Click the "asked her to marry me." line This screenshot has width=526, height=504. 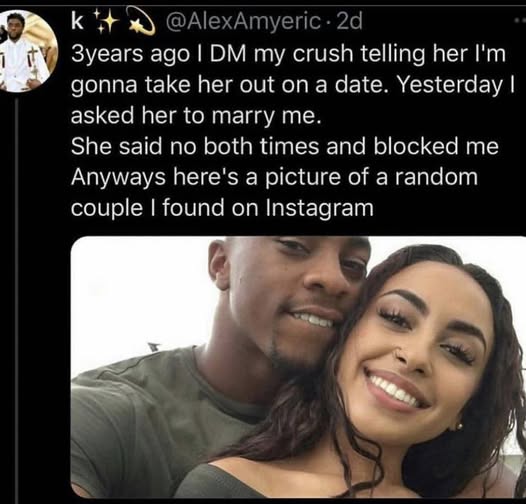click(194, 116)
